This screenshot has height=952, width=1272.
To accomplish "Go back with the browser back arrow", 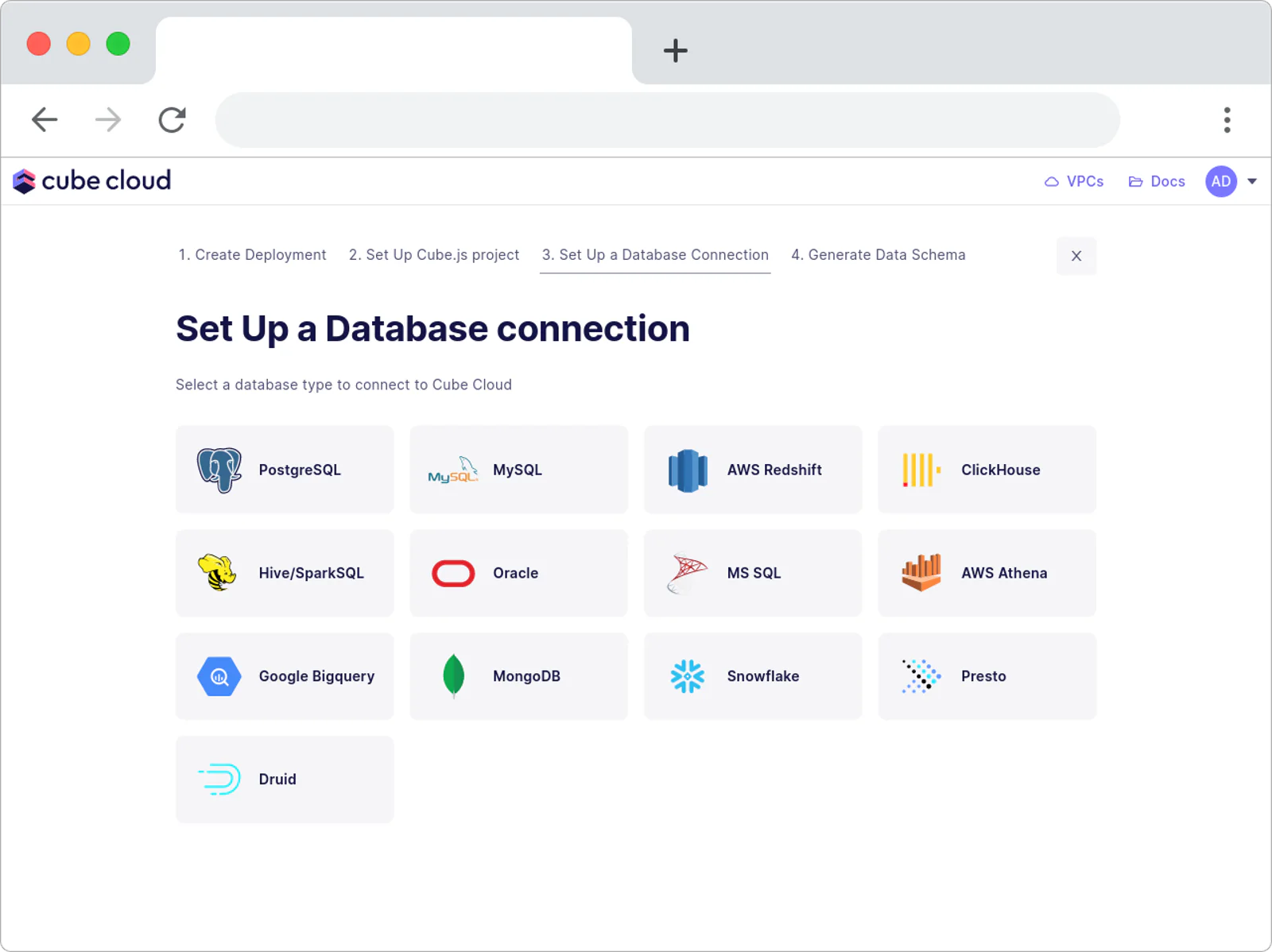I will [x=45, y=120].
